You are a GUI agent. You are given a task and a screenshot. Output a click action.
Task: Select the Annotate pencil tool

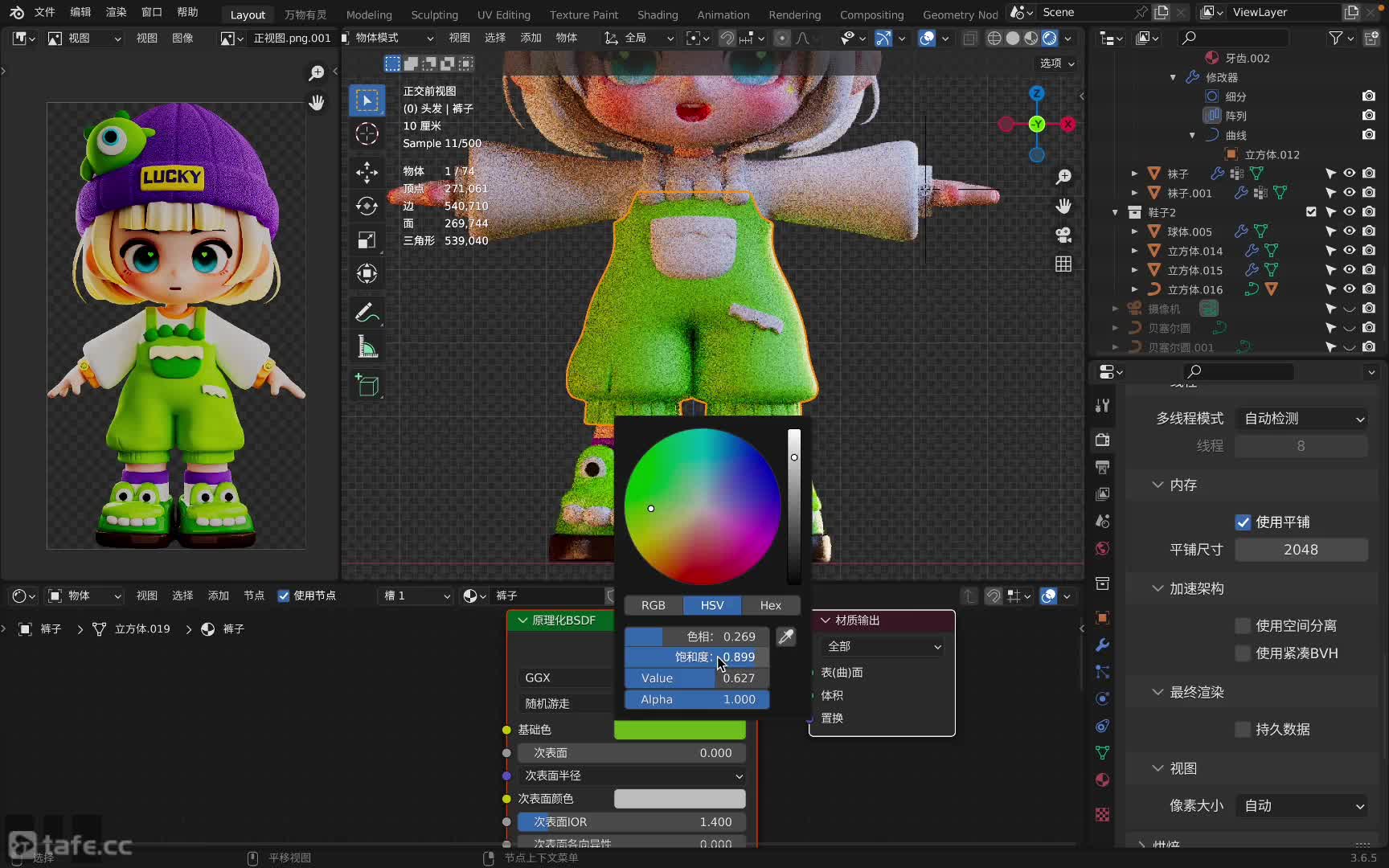(367, 312)
